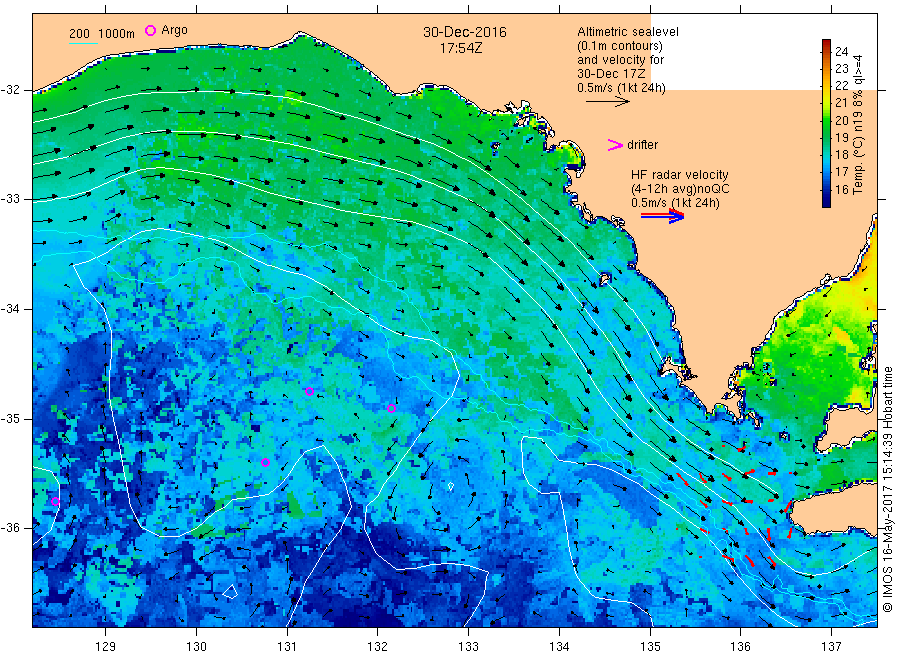Click the 137 longitude axis label
The width and height of the screenshot is (900, 660).
[831, 647]
